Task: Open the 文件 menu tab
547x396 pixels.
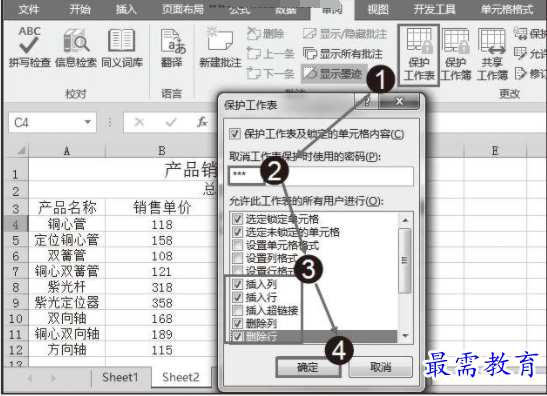Action: click(x=28, y=9)
